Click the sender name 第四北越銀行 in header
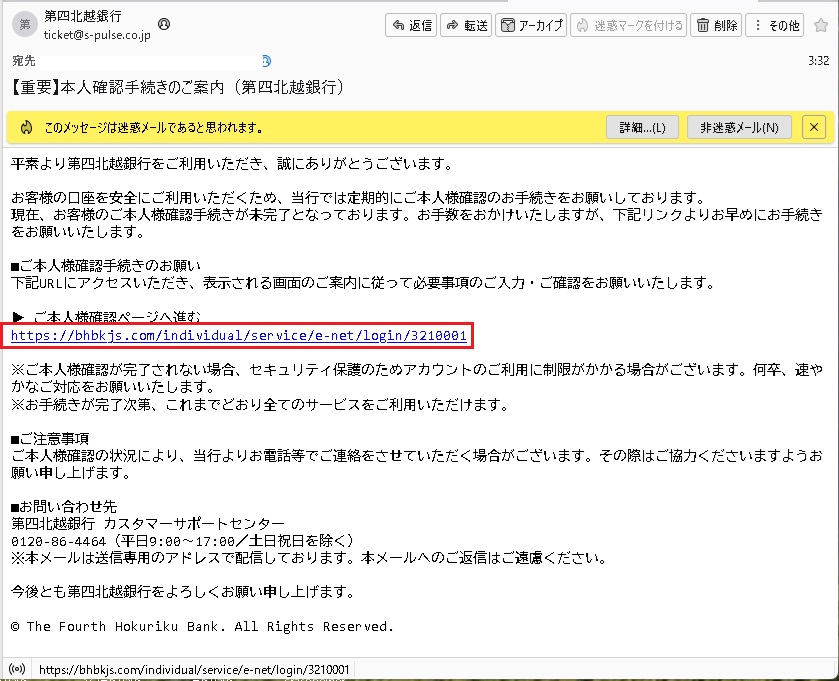The image size is (839, 681). [83, 16]
